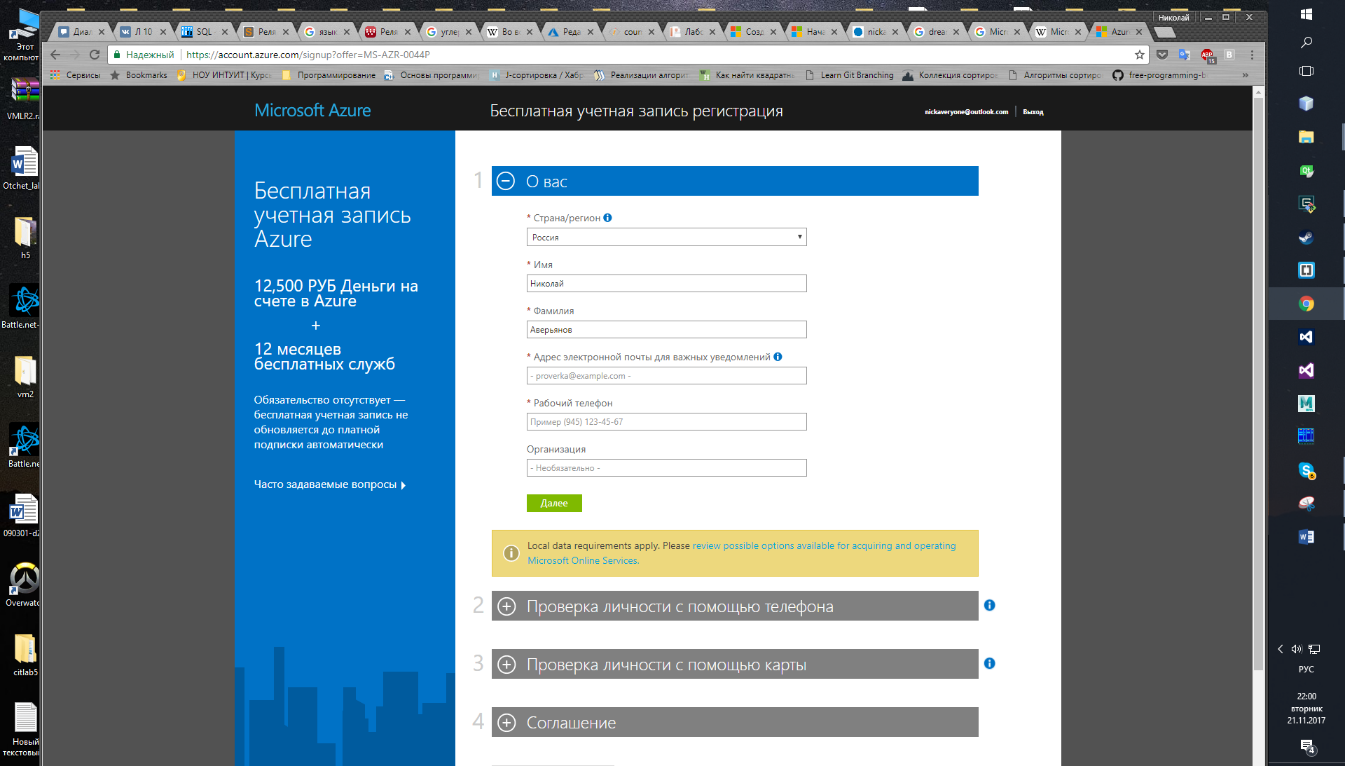Click info icon beside card verification section
1345x766 pixels.
(x=989, y=663)
